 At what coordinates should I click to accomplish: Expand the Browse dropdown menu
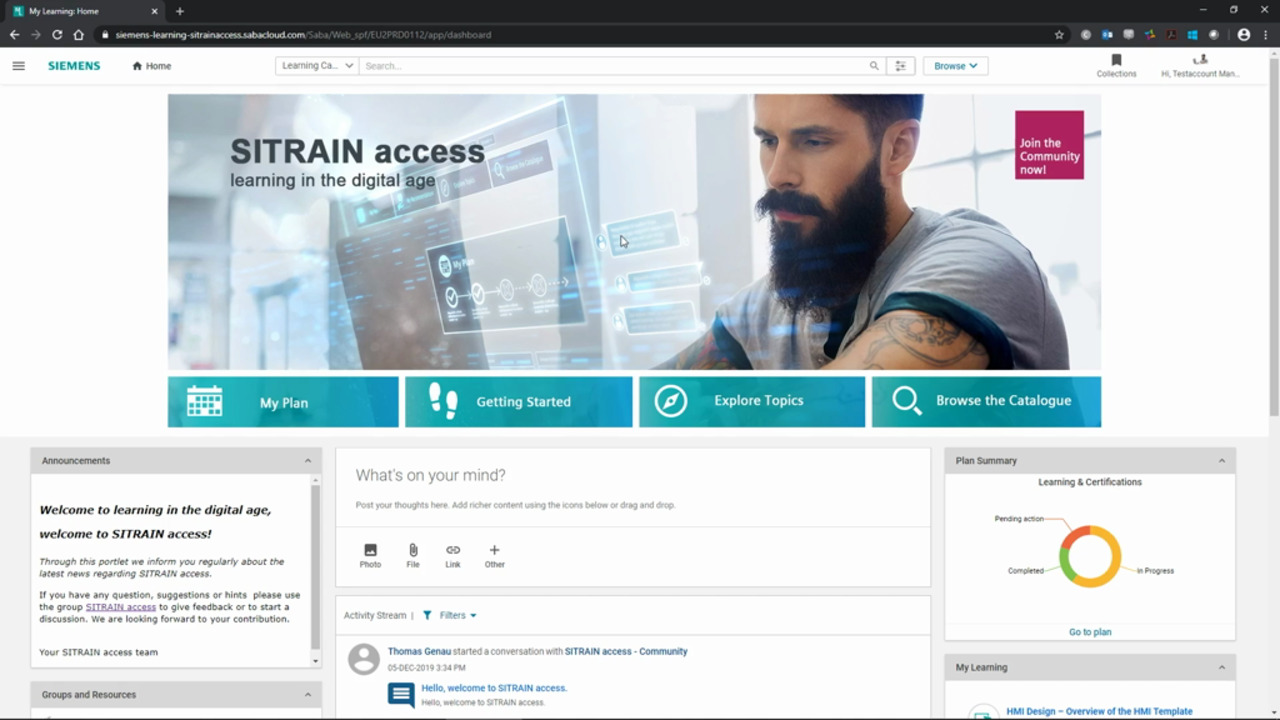[x=955, y=66]
